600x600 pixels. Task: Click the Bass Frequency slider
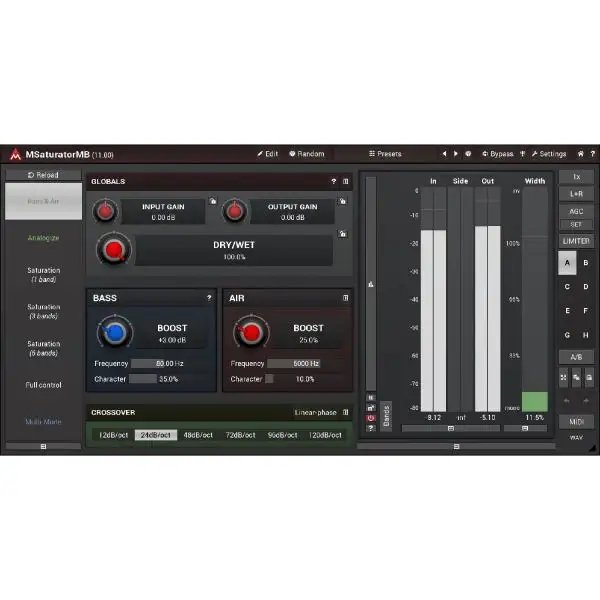click(x=156, y=364)
